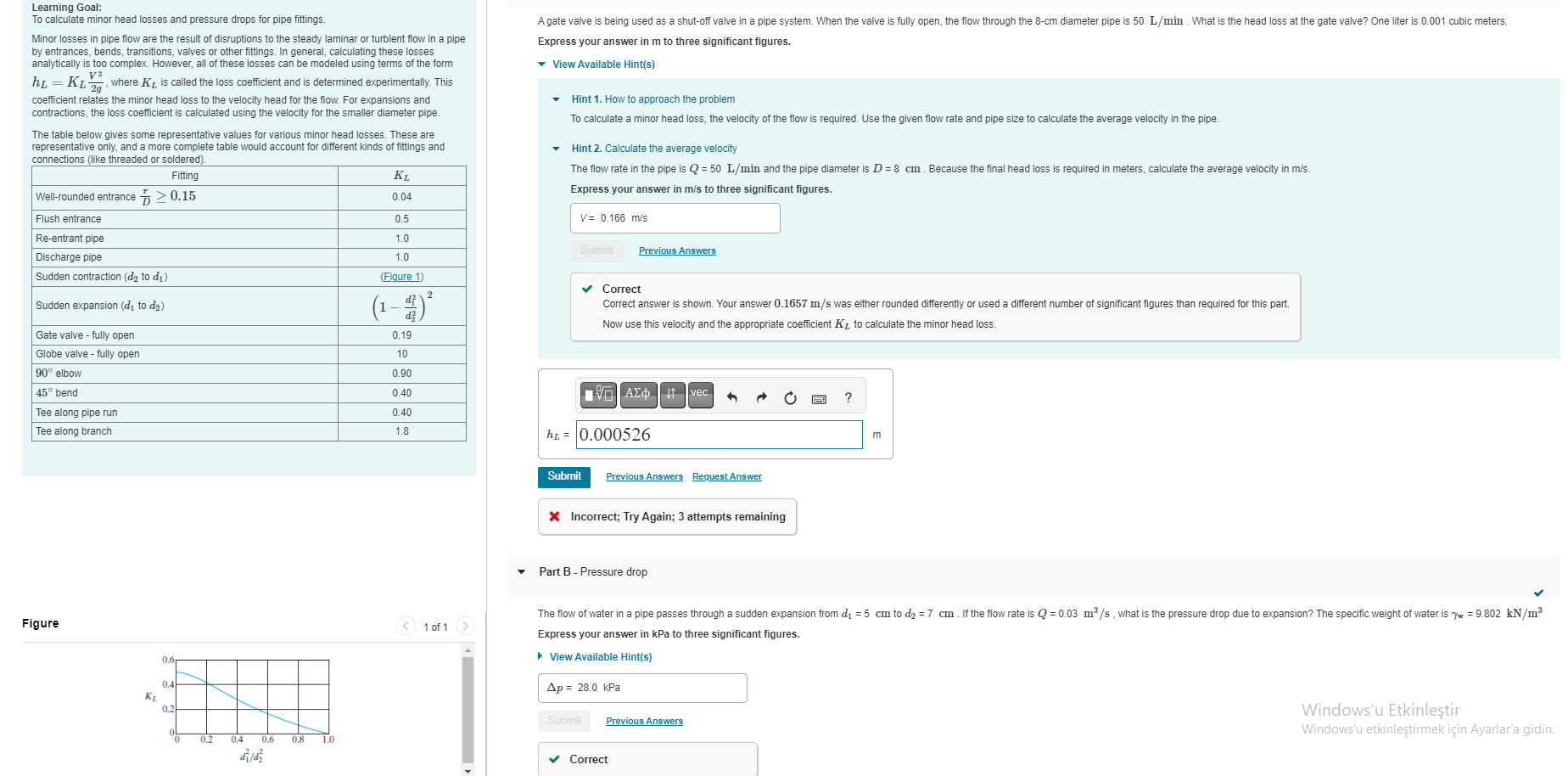Click the KL versus area ratio graph
The height and width of the screenshot is (776, 1568).
click(252, 696)
